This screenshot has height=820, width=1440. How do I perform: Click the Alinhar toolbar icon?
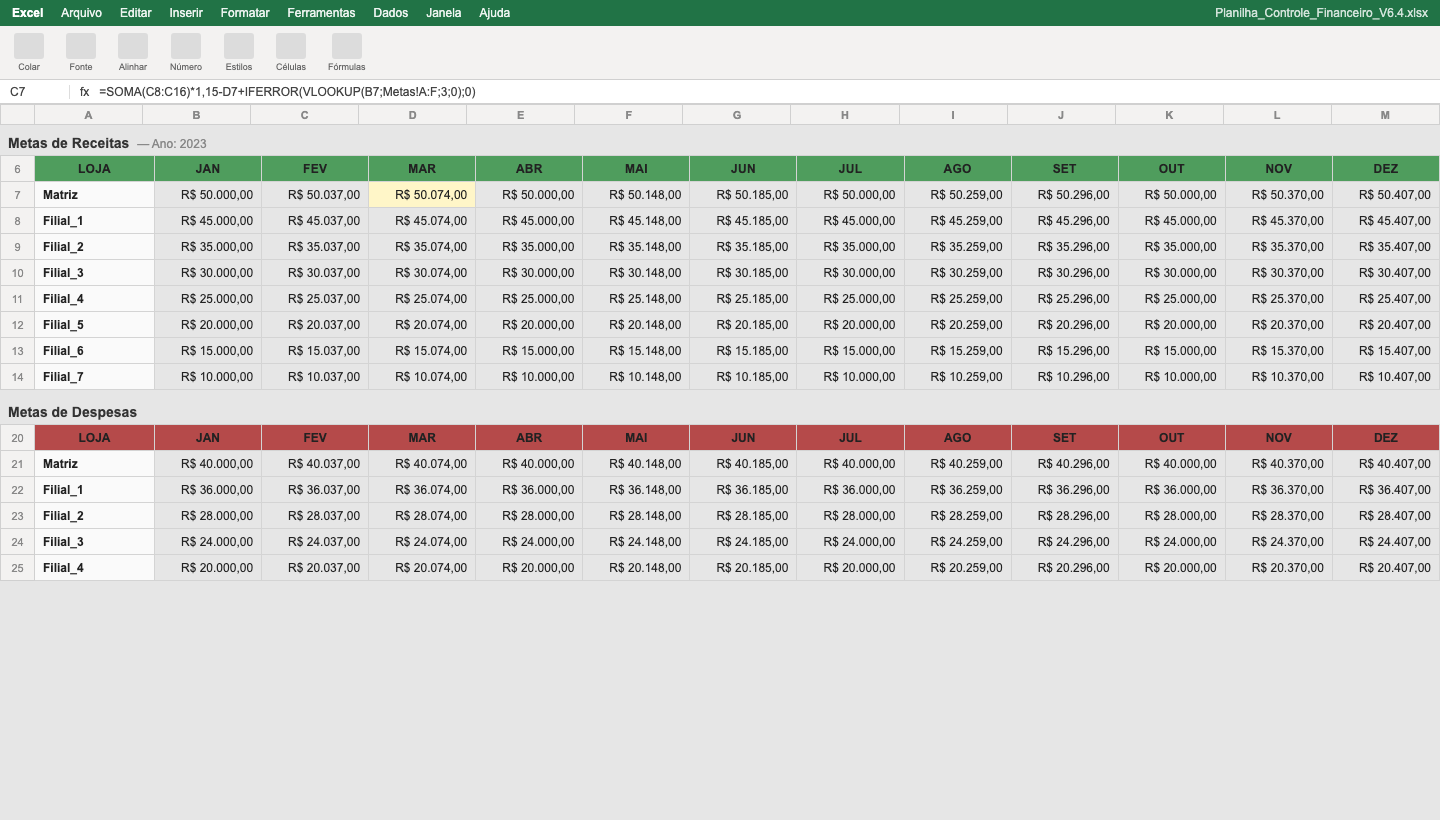coord(133,46)
